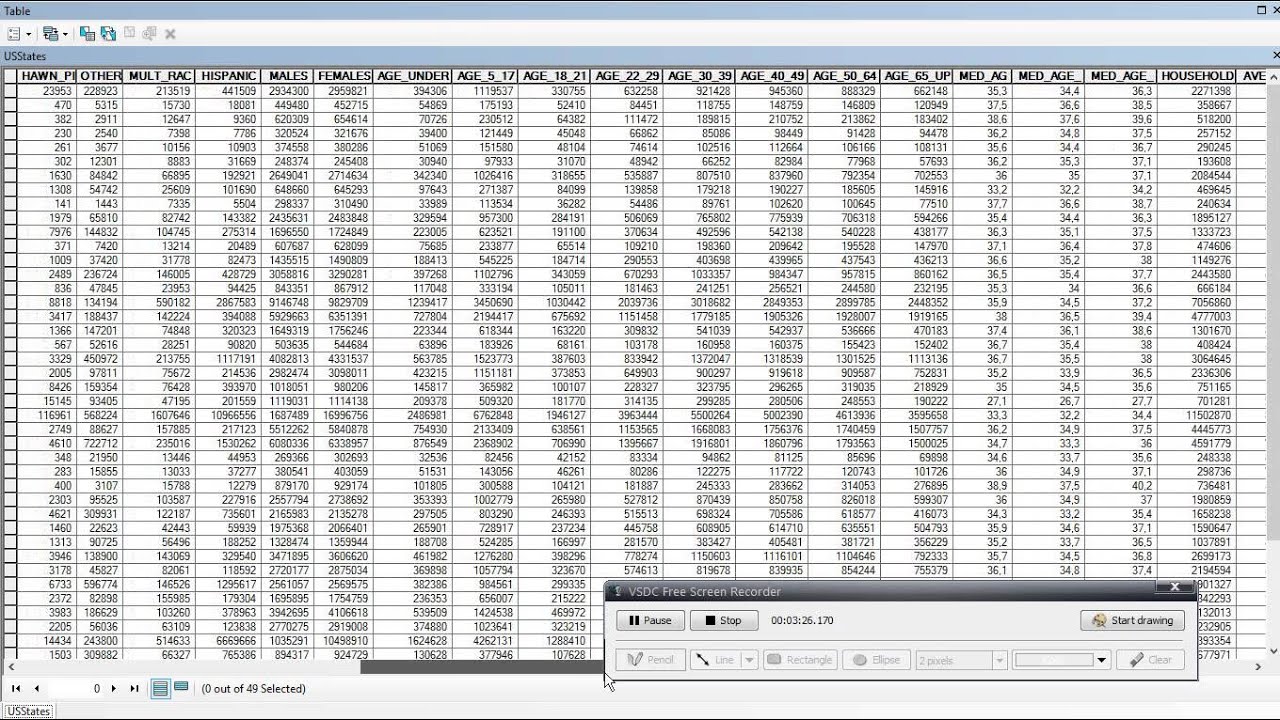Open the drawing color picker dropdown
This screenshot has height=720, width=1280.
click(x=1101, y=660)
